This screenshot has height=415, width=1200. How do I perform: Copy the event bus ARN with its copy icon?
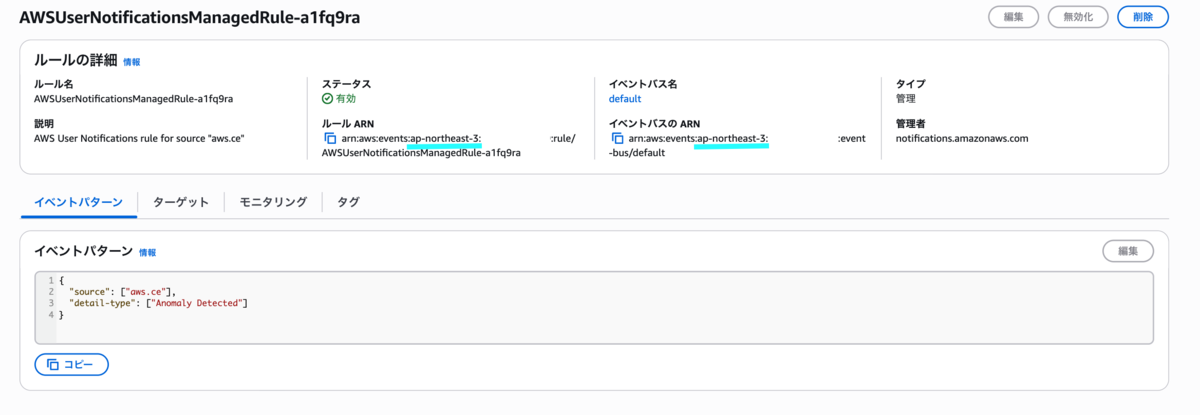click(617, 138)
